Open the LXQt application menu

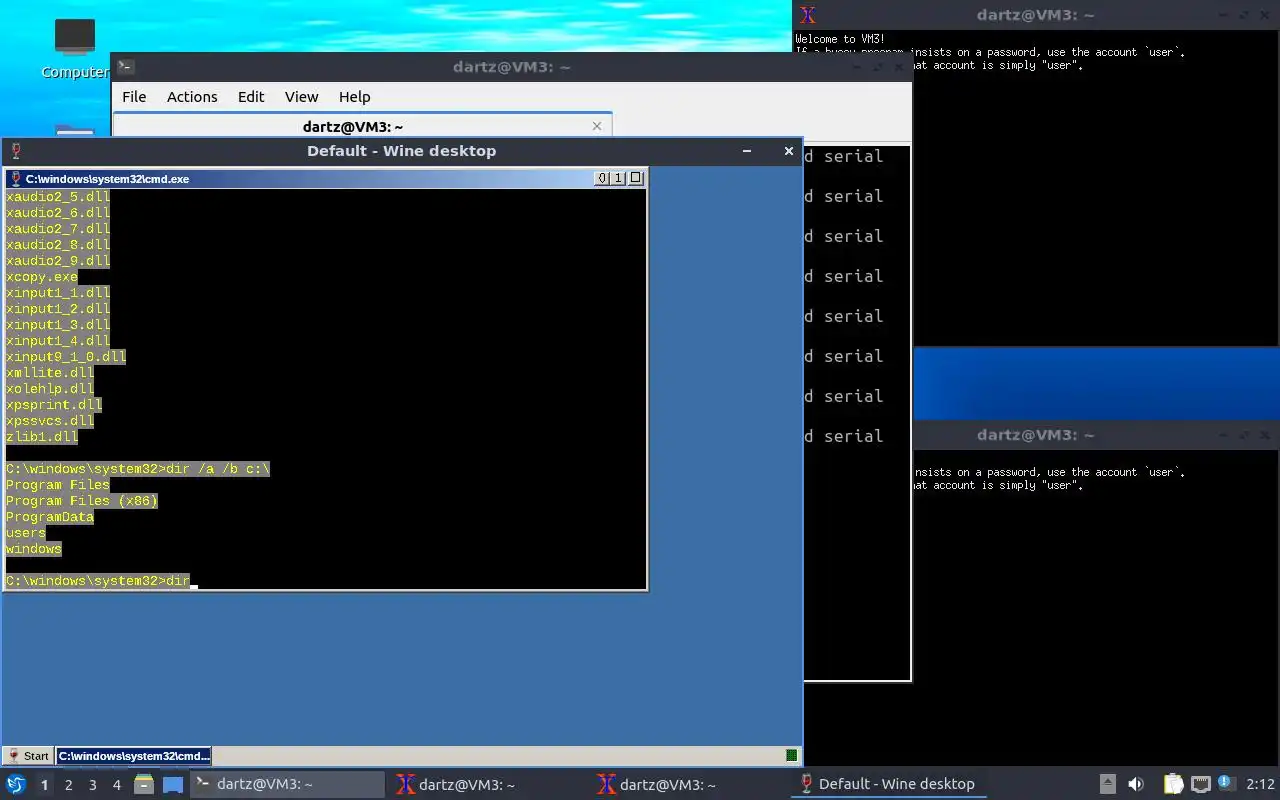[16, 784]
